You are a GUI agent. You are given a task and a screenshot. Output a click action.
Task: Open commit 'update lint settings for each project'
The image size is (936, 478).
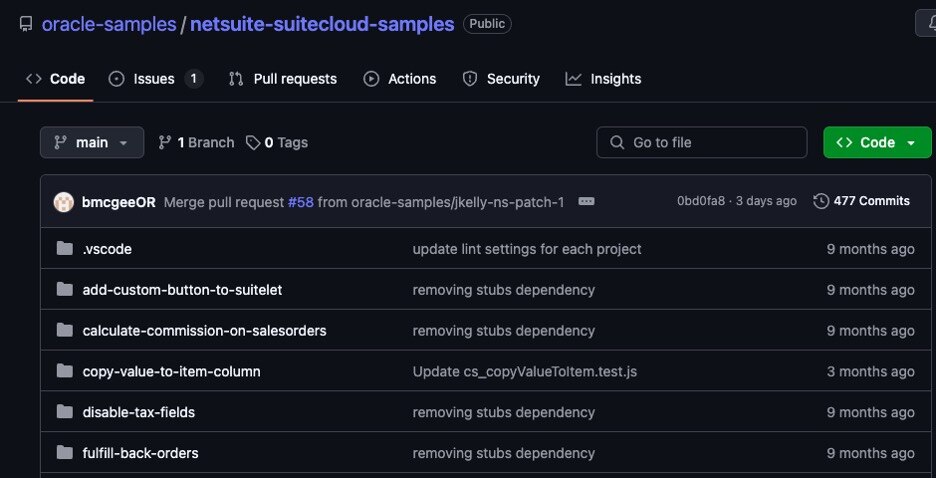pos(526,249)
